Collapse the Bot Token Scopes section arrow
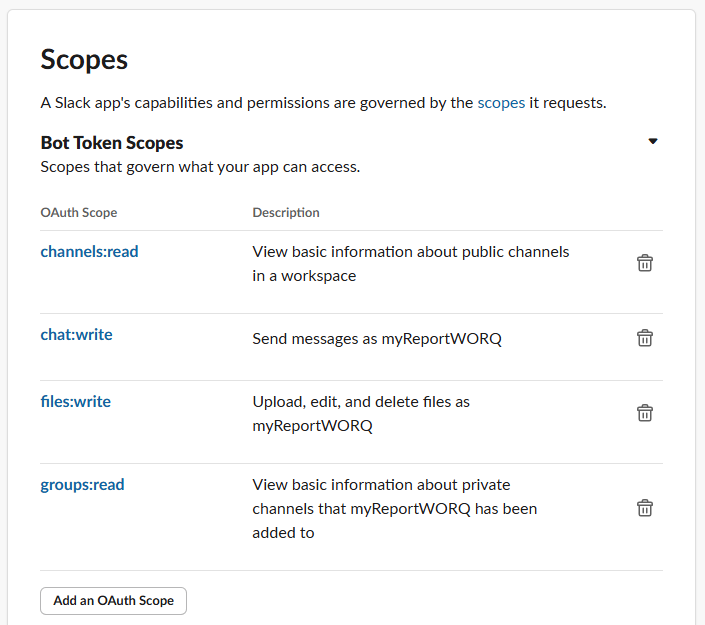 point(653,142)
